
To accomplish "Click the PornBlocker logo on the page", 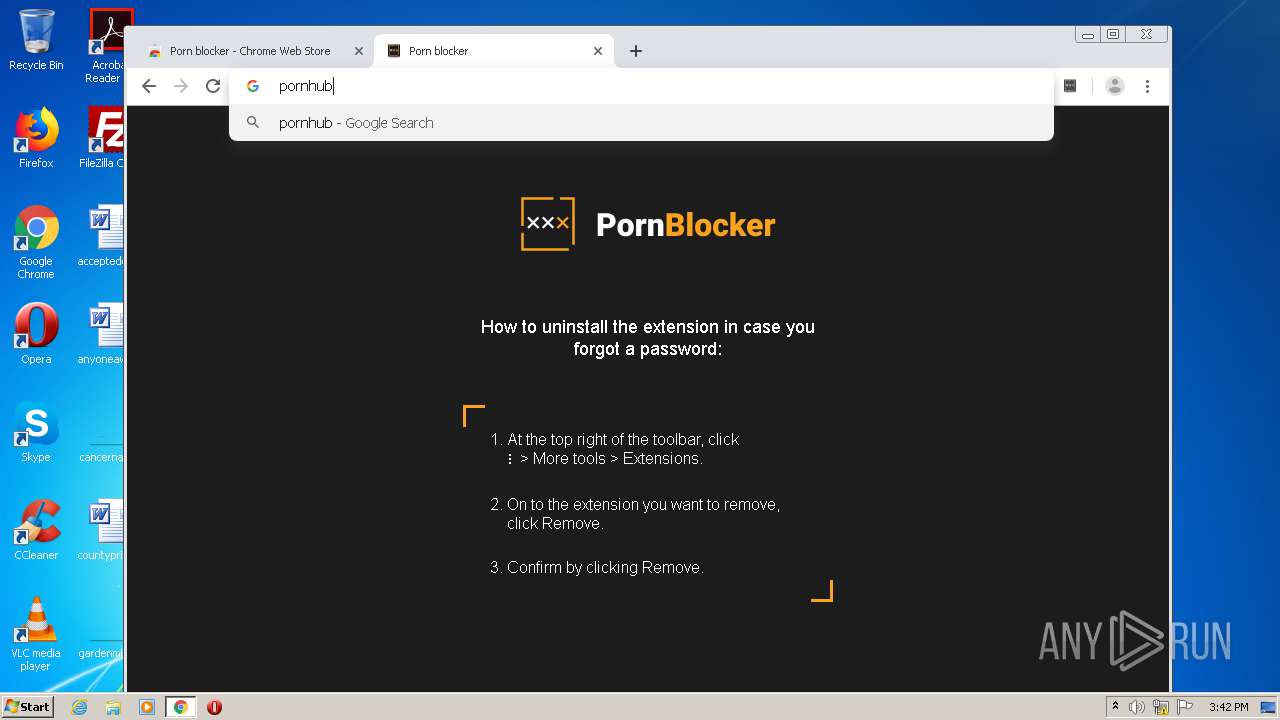I will (648, 224).
